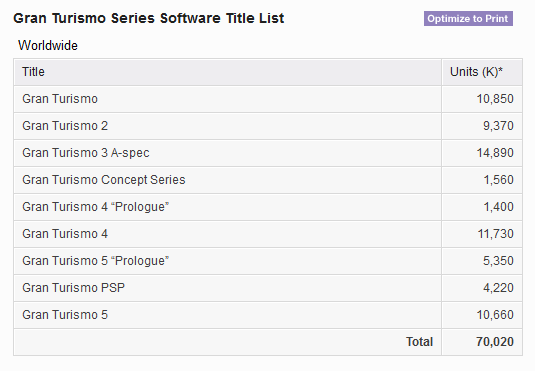Click Gran Turismo Concept Series title
The image size is (535, 371).
(x=104, y=180)
